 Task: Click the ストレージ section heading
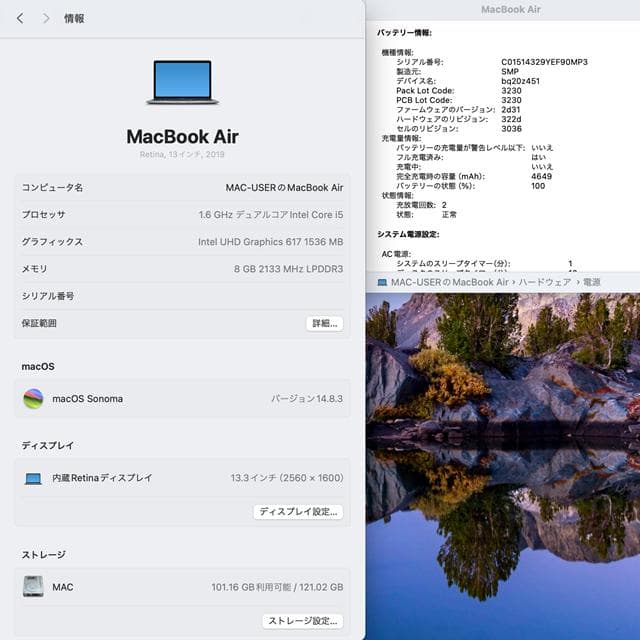[x=43, y=555]
